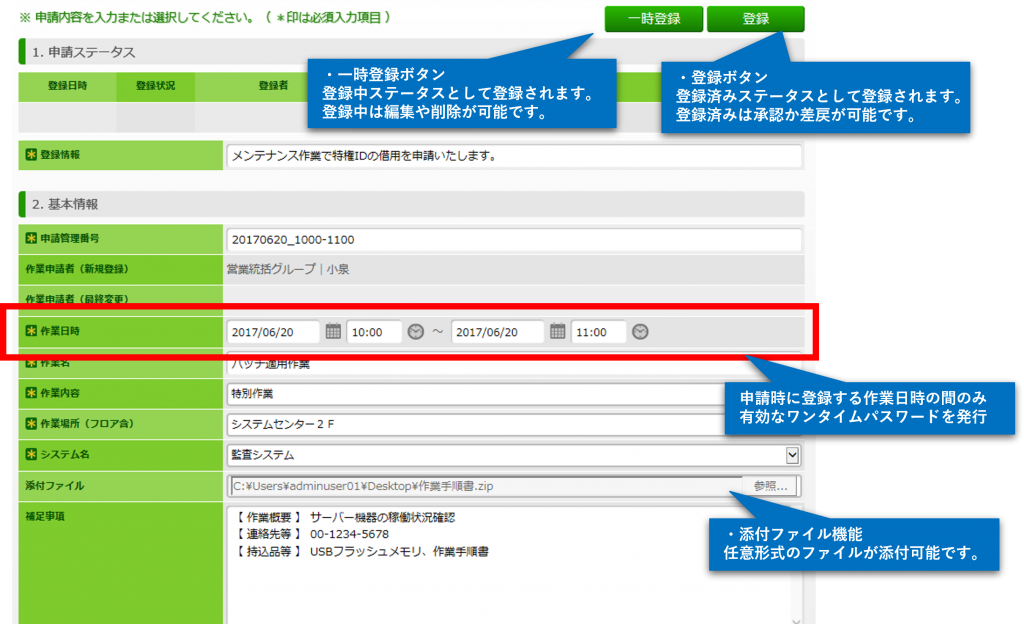Focus the 登録情報 text field
The image size is (1024, 624).
click(514, 156)
